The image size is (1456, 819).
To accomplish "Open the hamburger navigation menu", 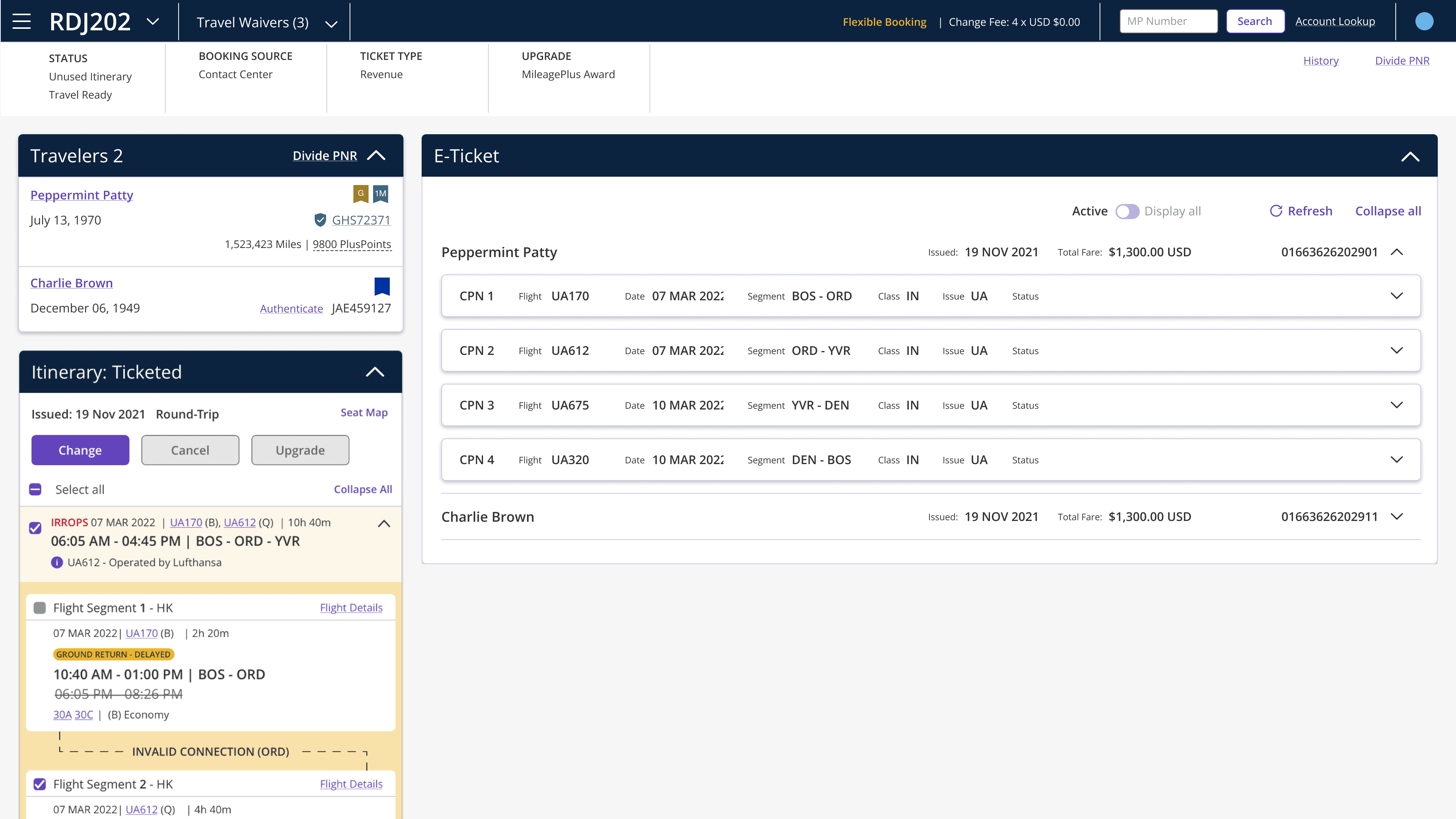I will (x=22, y=22).
